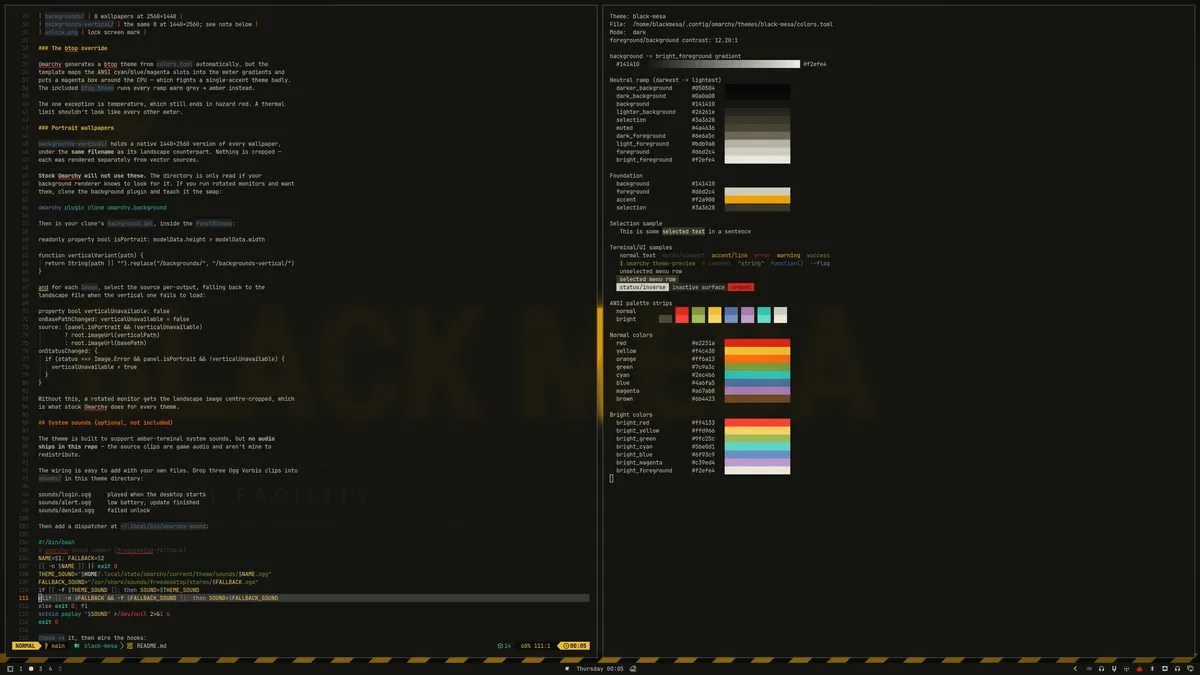Click the hex value #f2a900 for accent
Viewport: 1200px width, 675px height.
coord(703,199)
